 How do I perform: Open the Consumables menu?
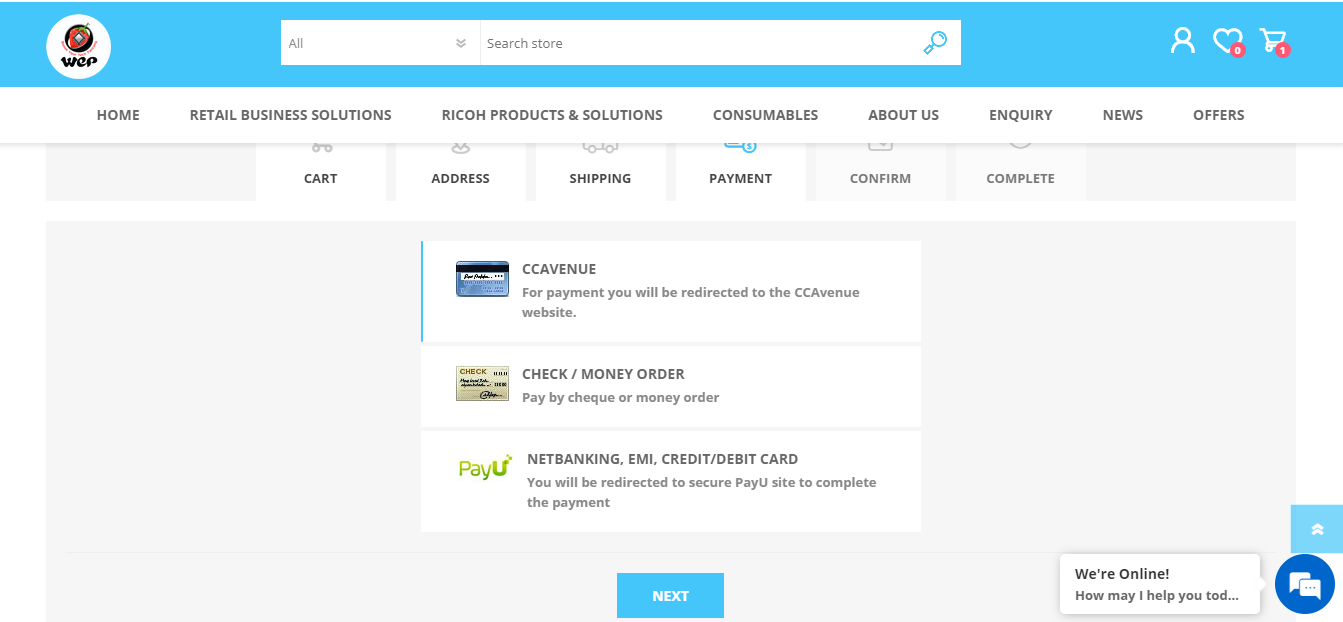pos(765,115)
